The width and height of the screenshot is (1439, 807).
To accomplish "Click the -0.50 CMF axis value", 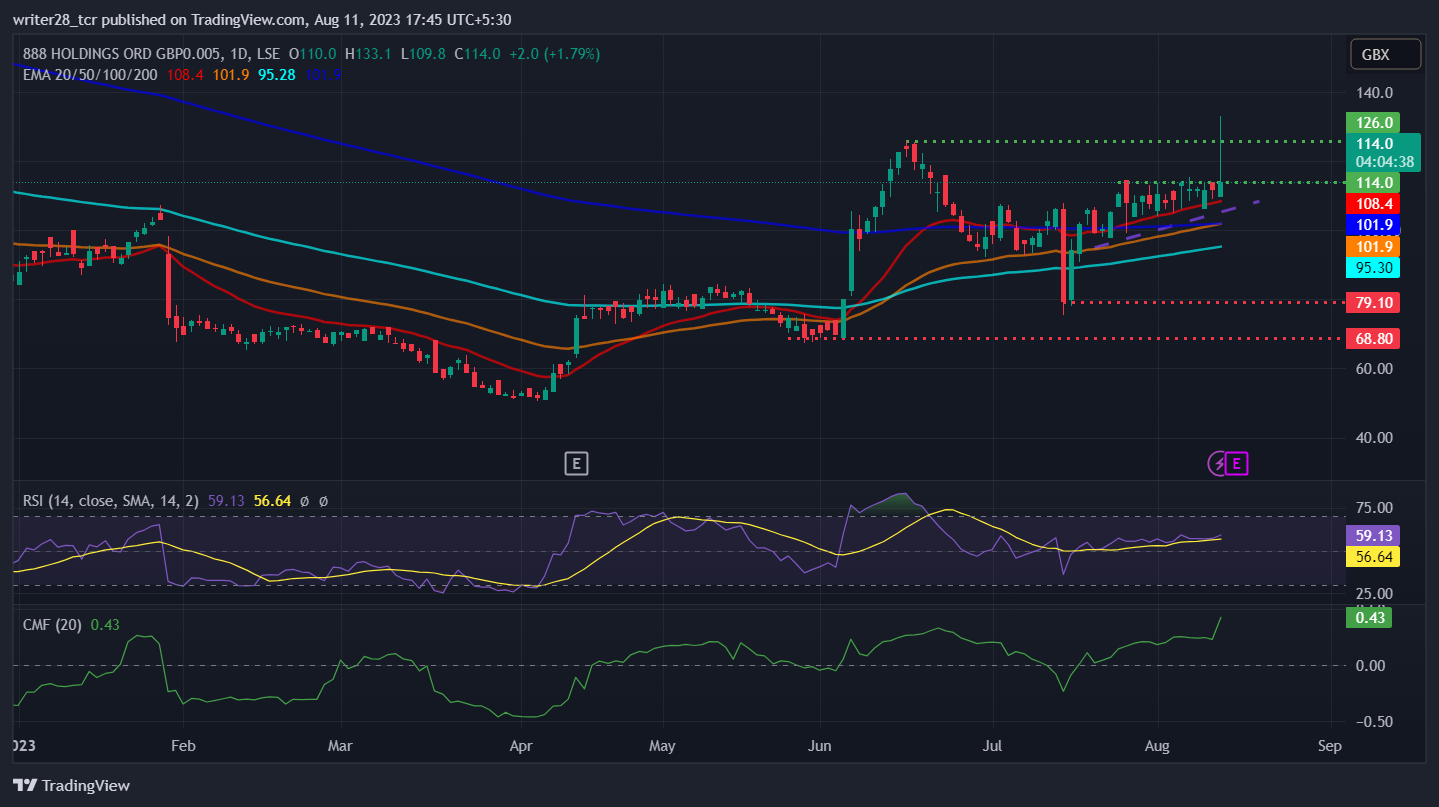I will pos(1373,722).
